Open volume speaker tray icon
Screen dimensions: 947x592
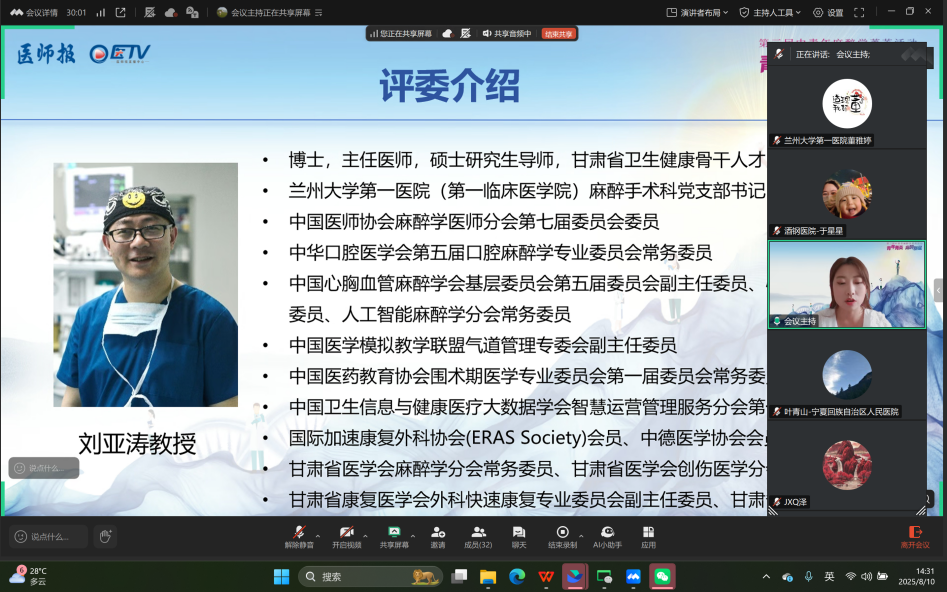[x=866, y=576]
